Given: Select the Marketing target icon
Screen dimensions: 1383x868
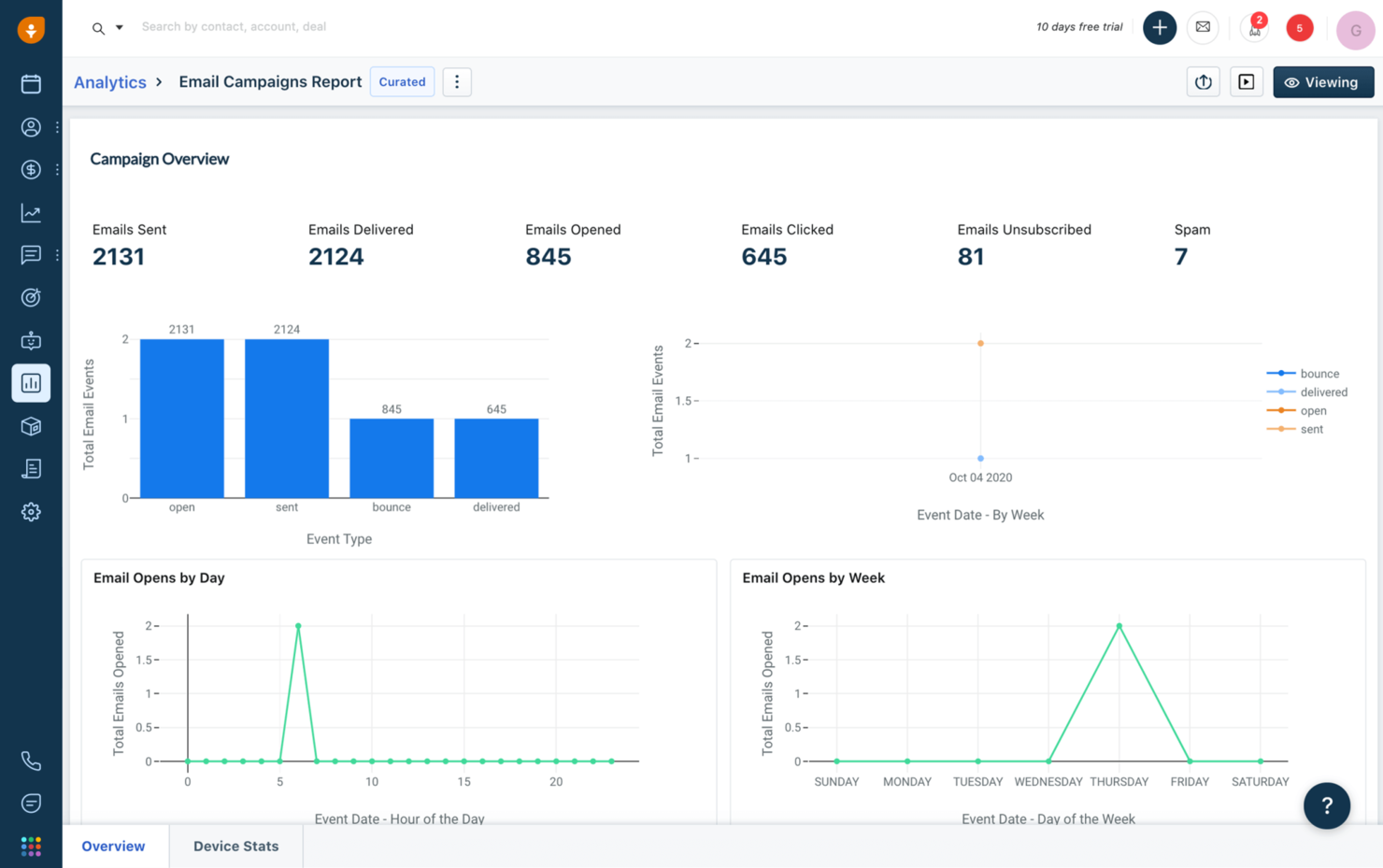Looking at the screenshot, I should pyautogui.click(x=31, y=297).
